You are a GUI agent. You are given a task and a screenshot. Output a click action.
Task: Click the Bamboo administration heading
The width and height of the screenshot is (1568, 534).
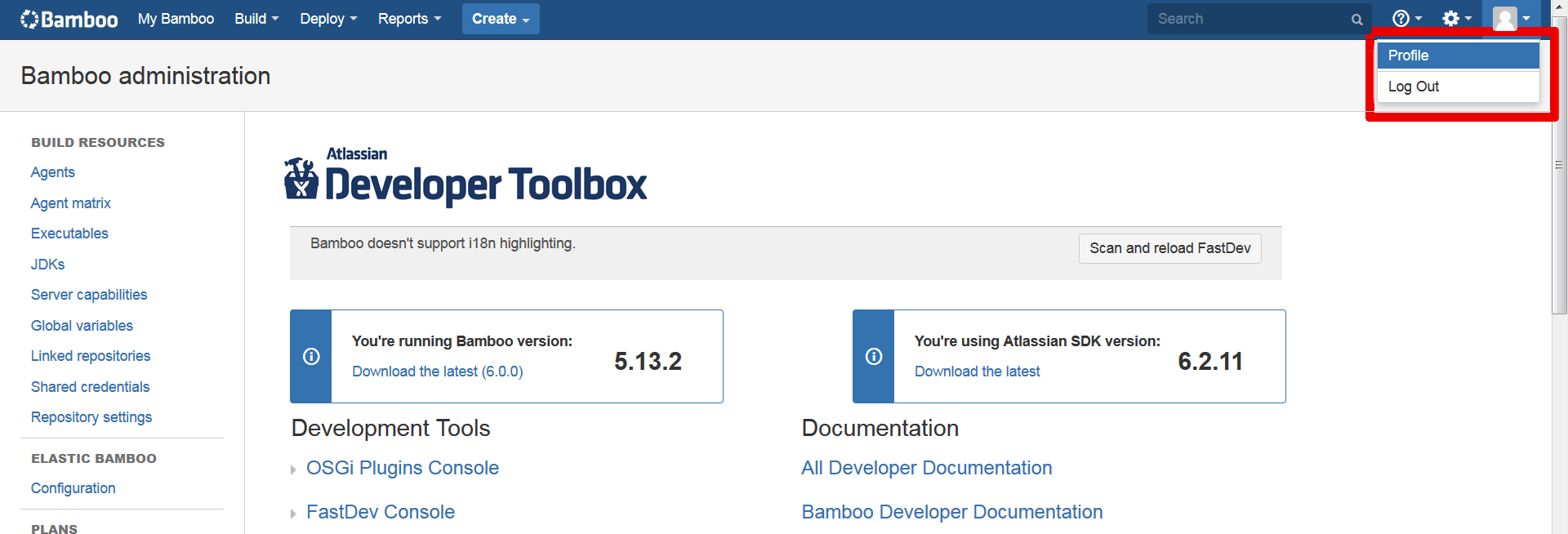click(x=145, y=76)
